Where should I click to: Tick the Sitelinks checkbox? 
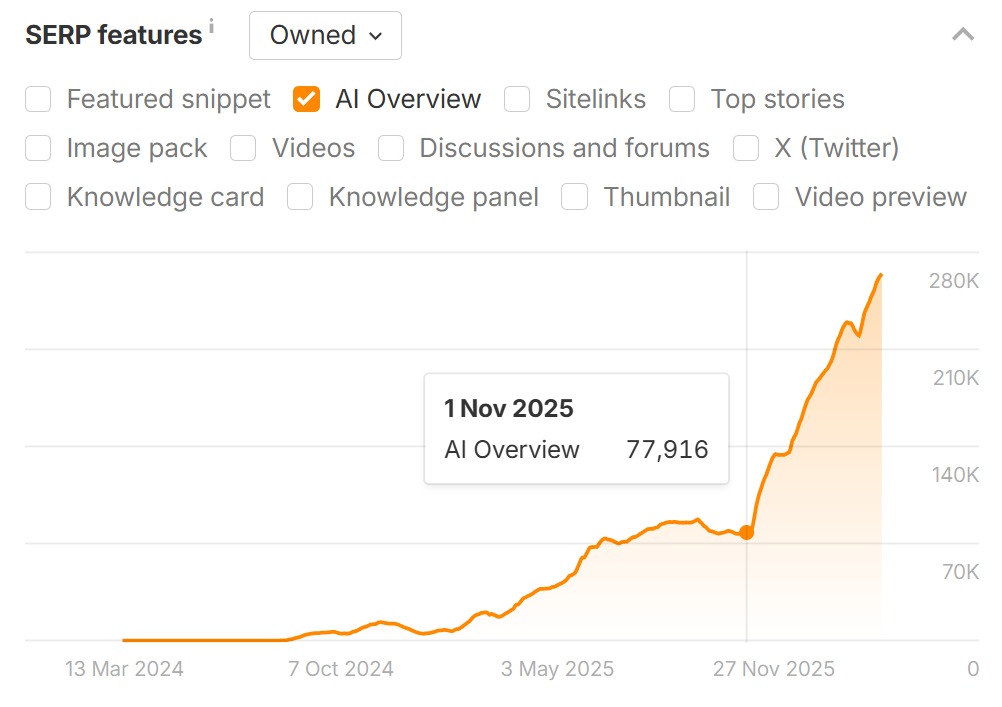[517, 99]
